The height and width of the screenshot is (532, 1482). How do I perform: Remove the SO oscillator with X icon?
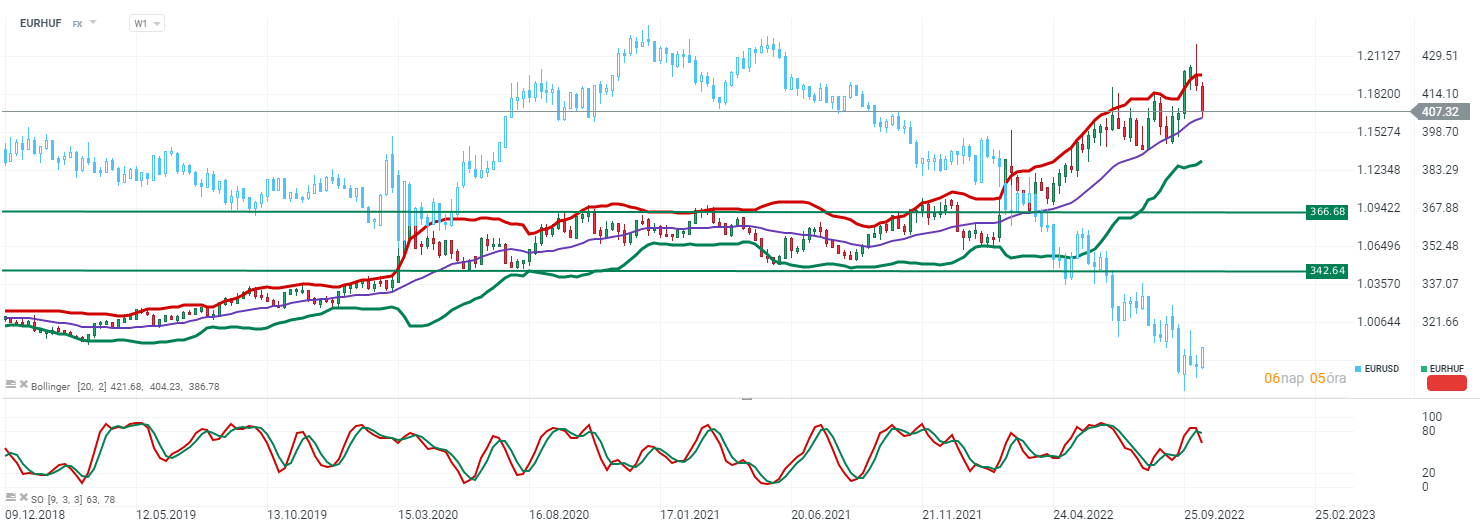[22, 497]
